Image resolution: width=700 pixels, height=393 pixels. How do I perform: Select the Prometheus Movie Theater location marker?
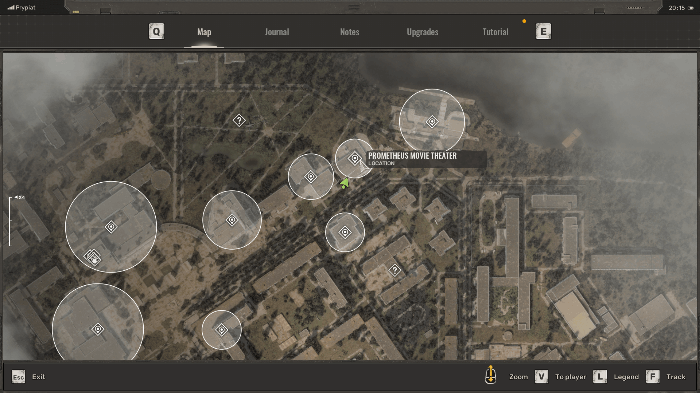tap(354, 158)
